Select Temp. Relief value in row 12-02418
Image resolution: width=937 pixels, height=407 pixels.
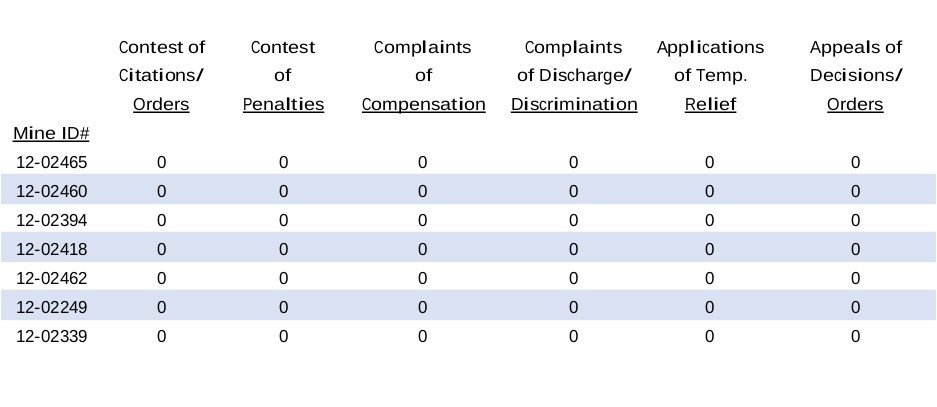[x=710, y=249]
